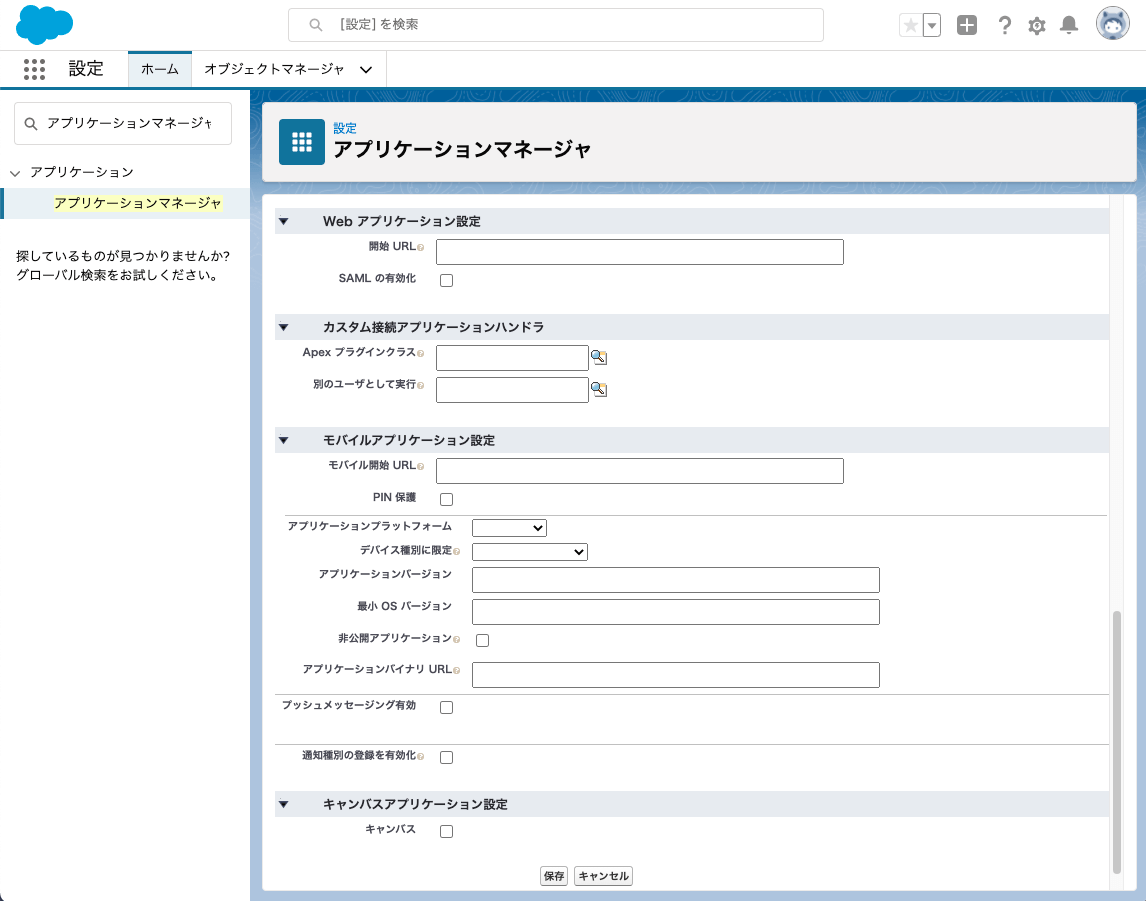Click the キャンセル button
The height and width of the screenshot is (901, 1146).
pyautogui.click(x=604, y=876)
